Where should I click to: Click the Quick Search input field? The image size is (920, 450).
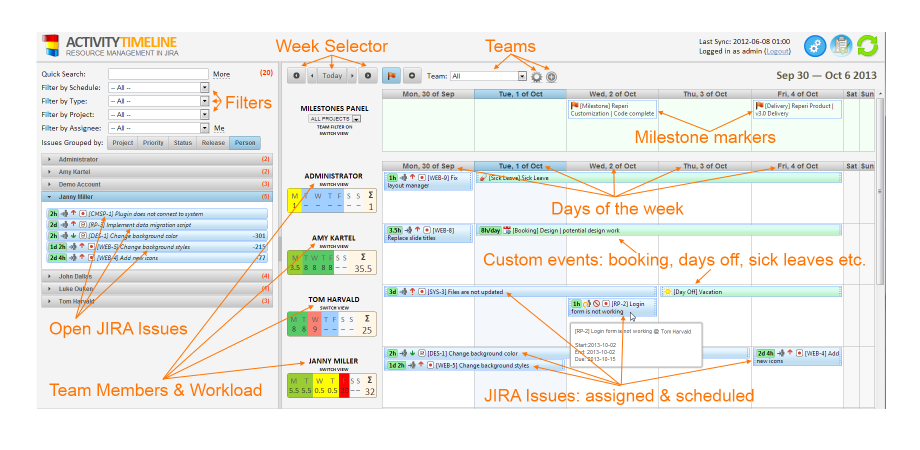click(x=158, y=73)
